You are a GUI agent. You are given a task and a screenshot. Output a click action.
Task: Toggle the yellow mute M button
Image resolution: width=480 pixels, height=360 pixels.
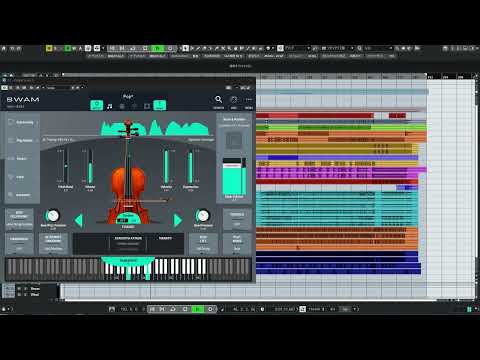[49, 49]
